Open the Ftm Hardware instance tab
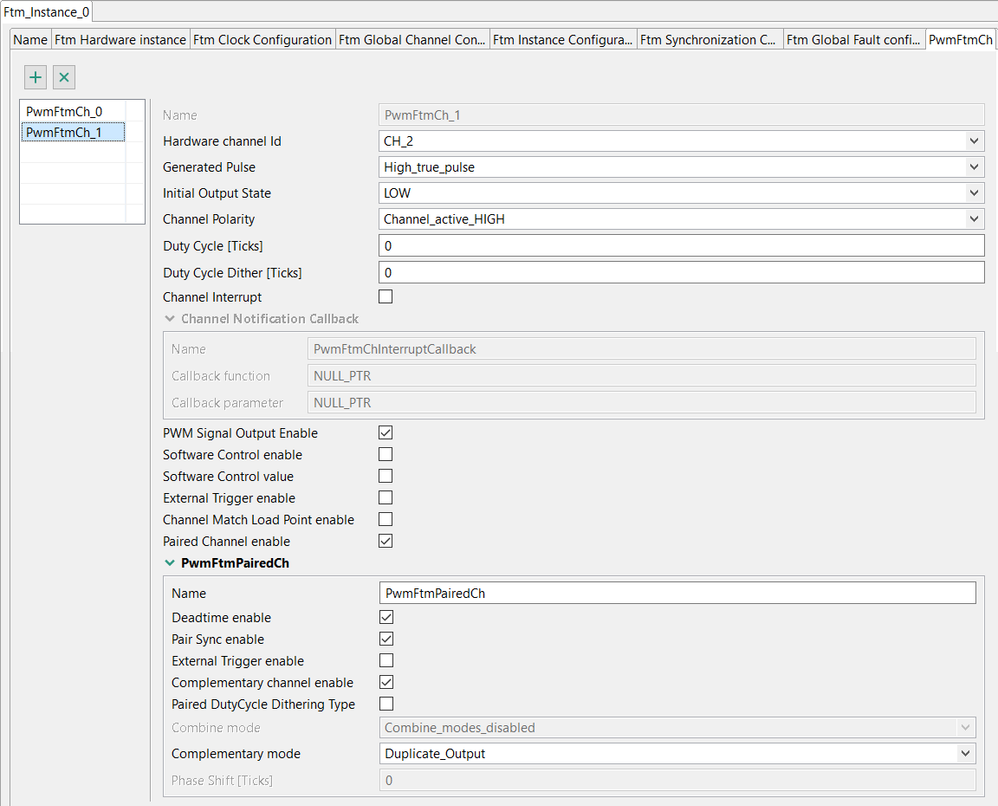Screen dimensions: 998x806 point(120,40)
